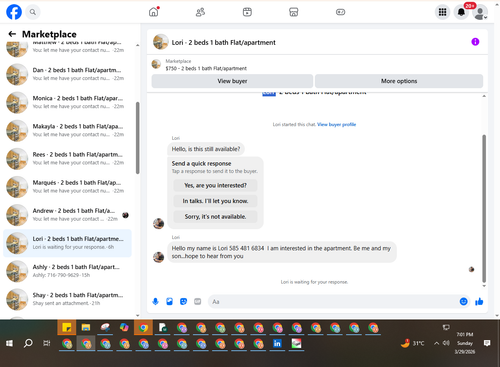The width and height of the screenshot is (500, 367).
Task: Open Marqués's conversation in the list
Action: pos(67,187)
